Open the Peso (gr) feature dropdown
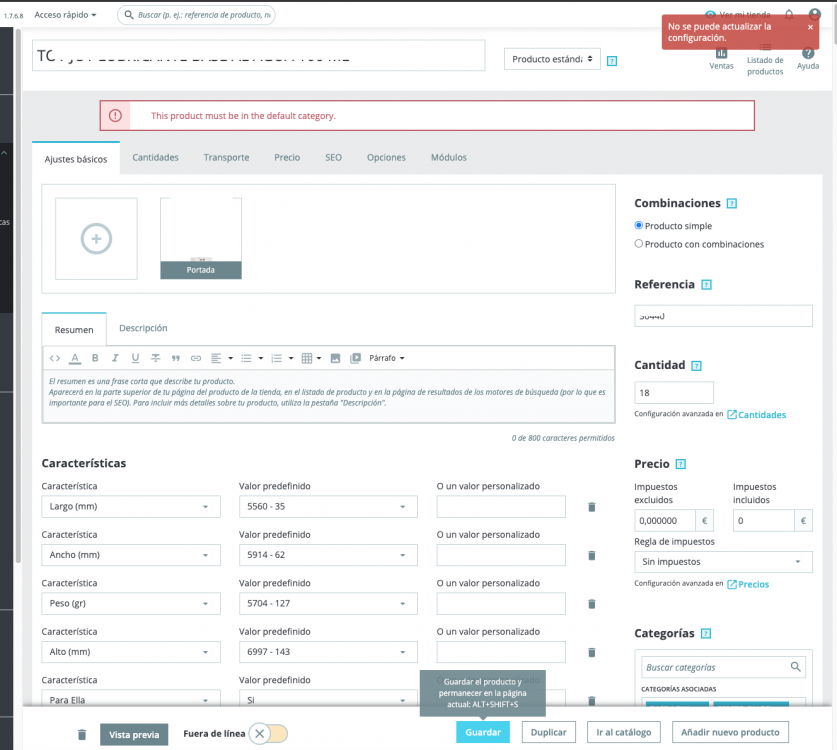 coord(131,604)
